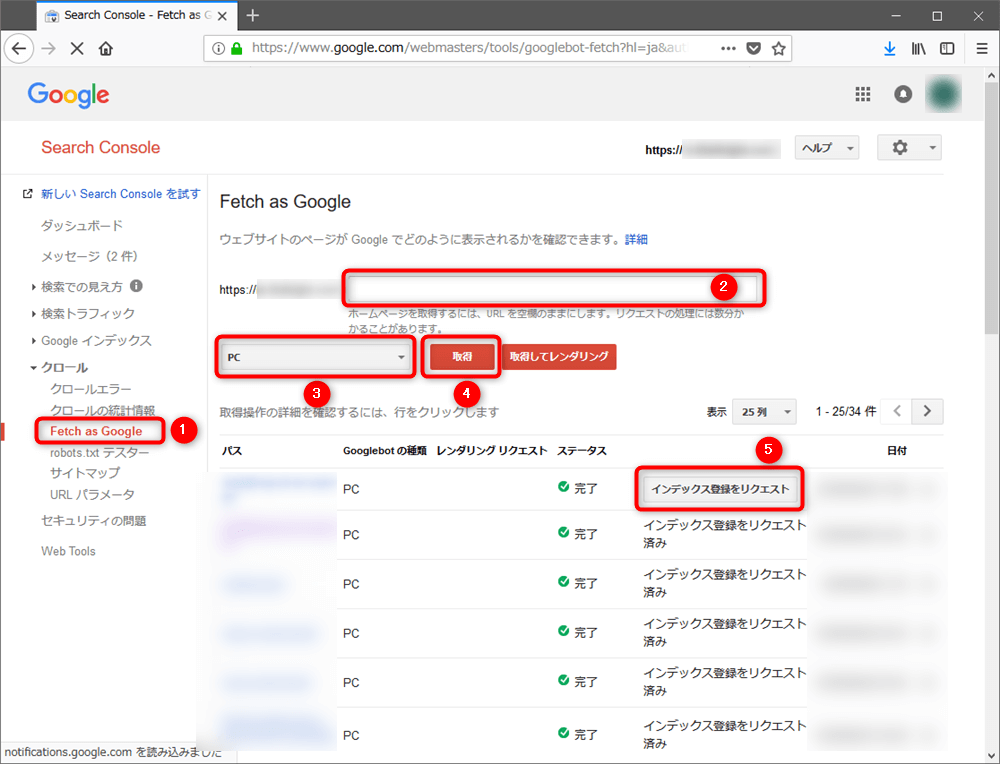Stop loading the page

(77, 48)
